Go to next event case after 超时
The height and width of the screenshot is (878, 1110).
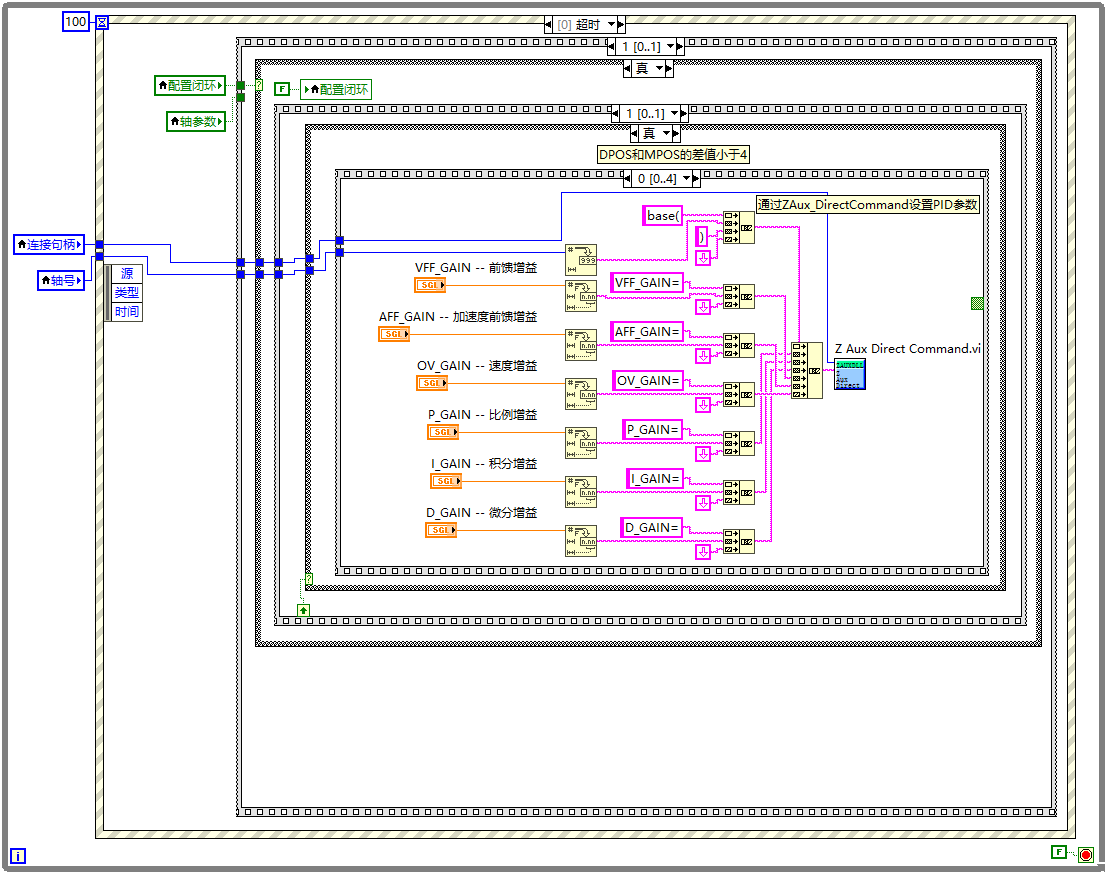621,25
